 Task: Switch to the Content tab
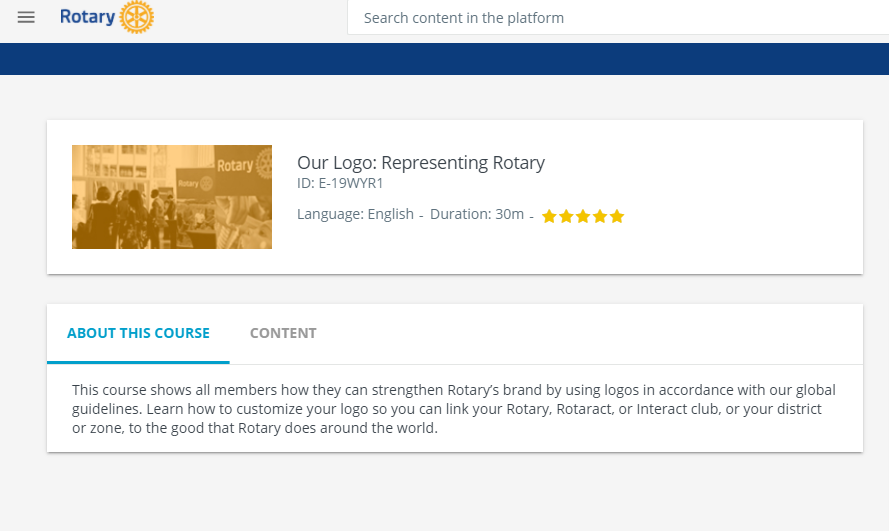[283, 333]
